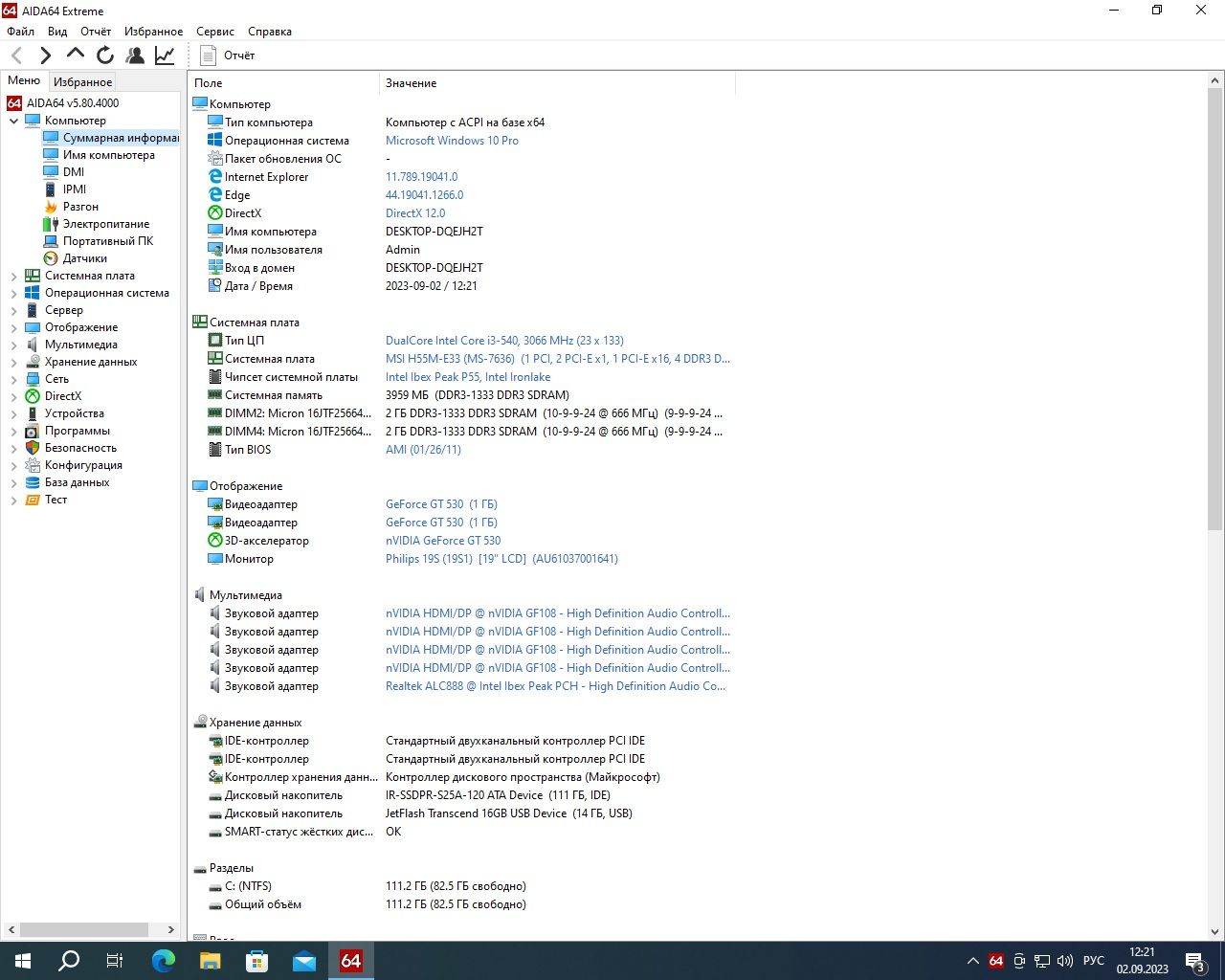Click the horizontal scrollbar of the tree panel

click(x=84, y=929)
